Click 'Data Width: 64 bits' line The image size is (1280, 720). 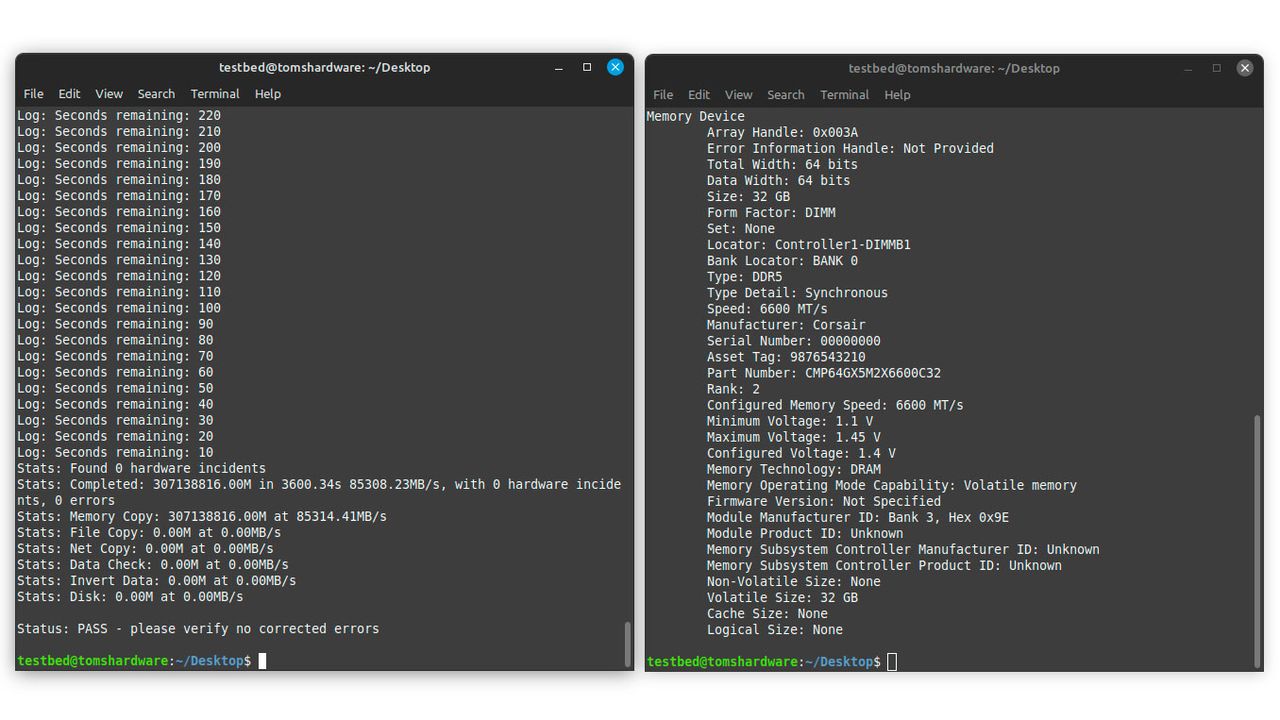tap(778, 180)
